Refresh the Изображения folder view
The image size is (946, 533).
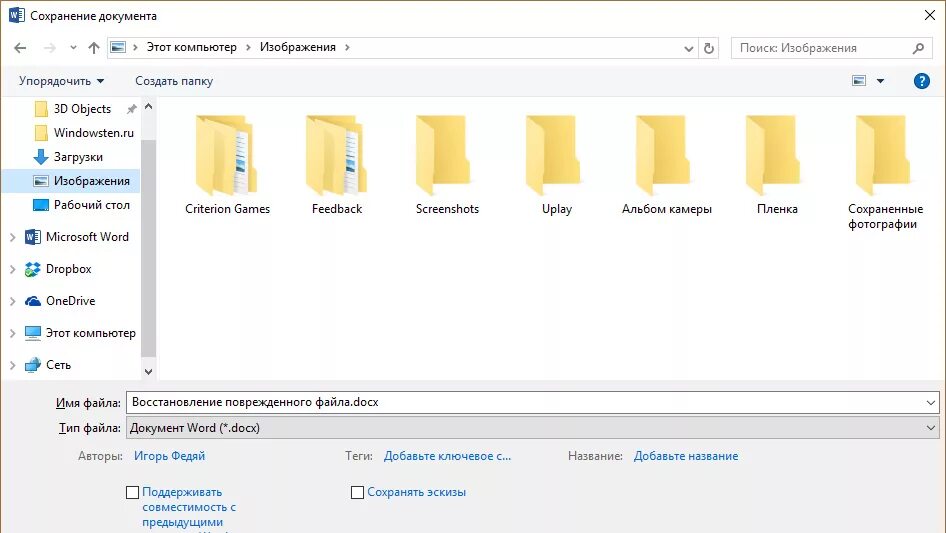pos(709,48)
